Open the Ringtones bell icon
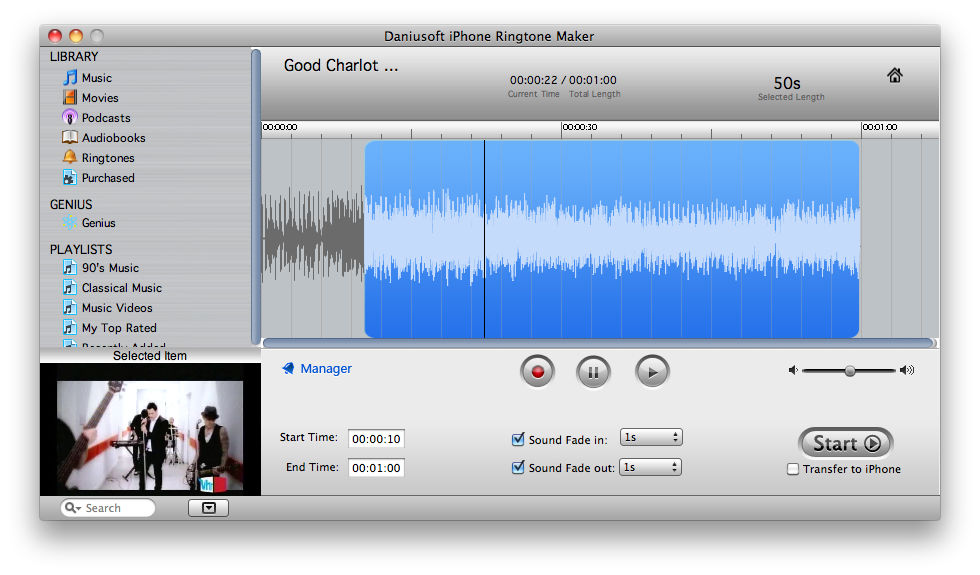The image size is (980, 575). pos(70,158)
